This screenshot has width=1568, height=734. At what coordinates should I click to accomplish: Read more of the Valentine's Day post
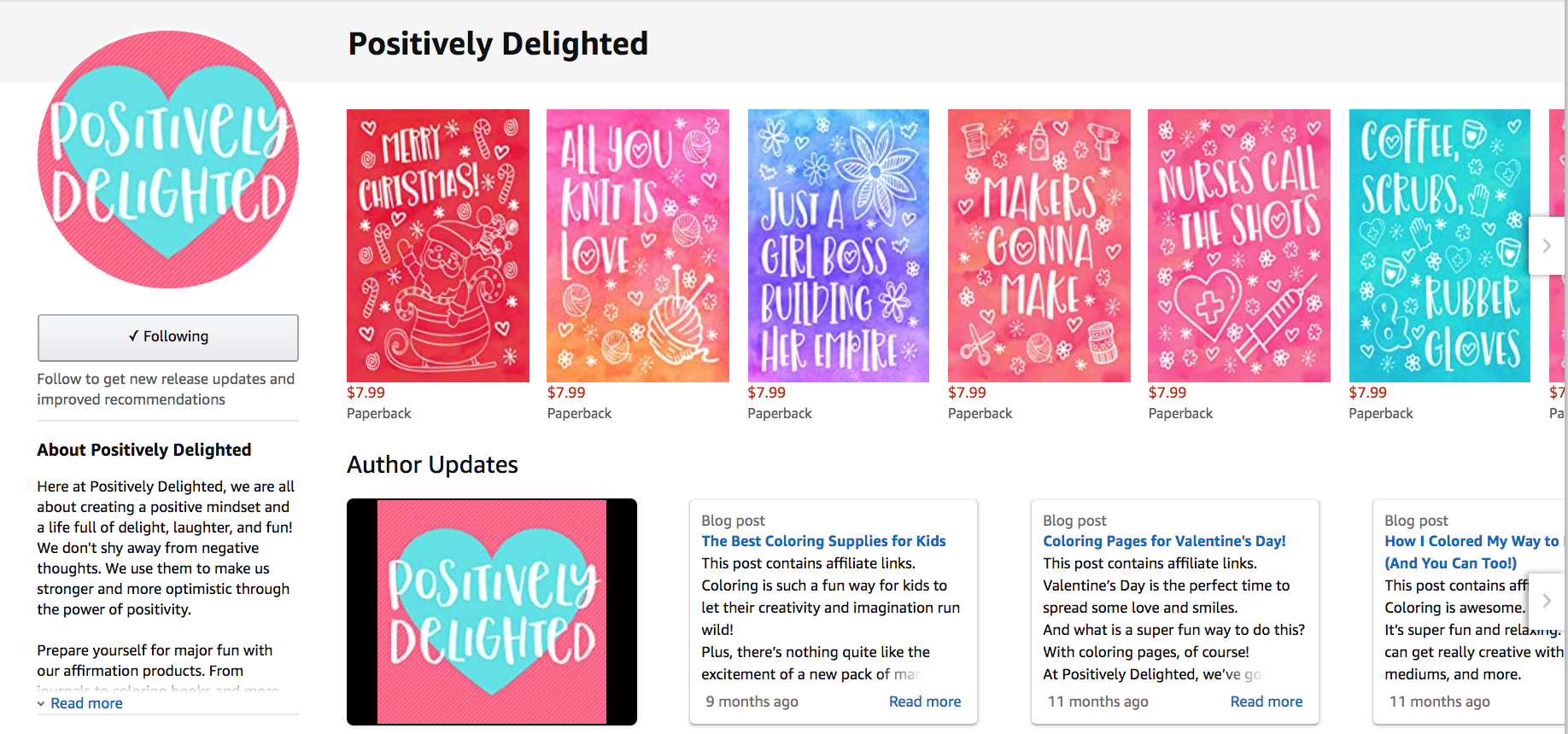point(1267,702)
